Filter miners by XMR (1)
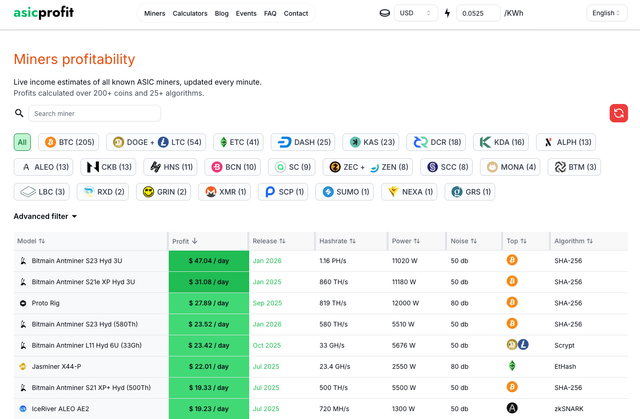Screen dimensions: 640x419 click(x=224, y=192)
